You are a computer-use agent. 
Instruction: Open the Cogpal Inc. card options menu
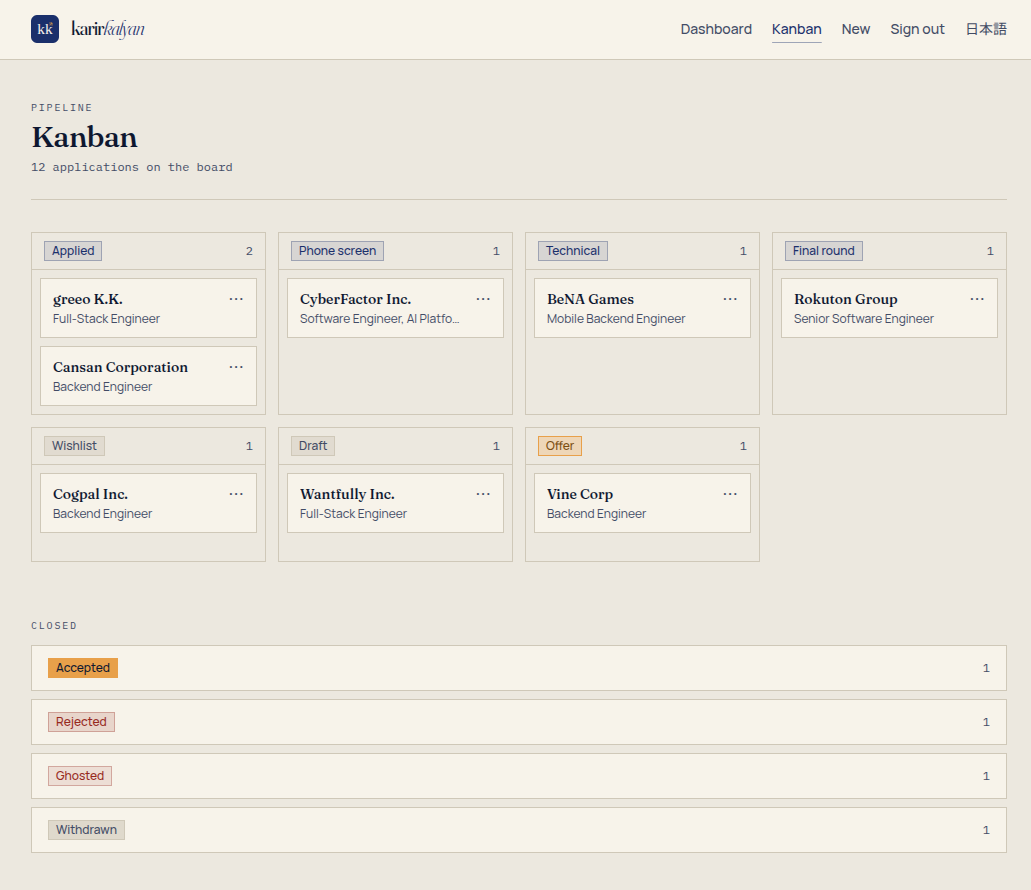click(236, 494)
